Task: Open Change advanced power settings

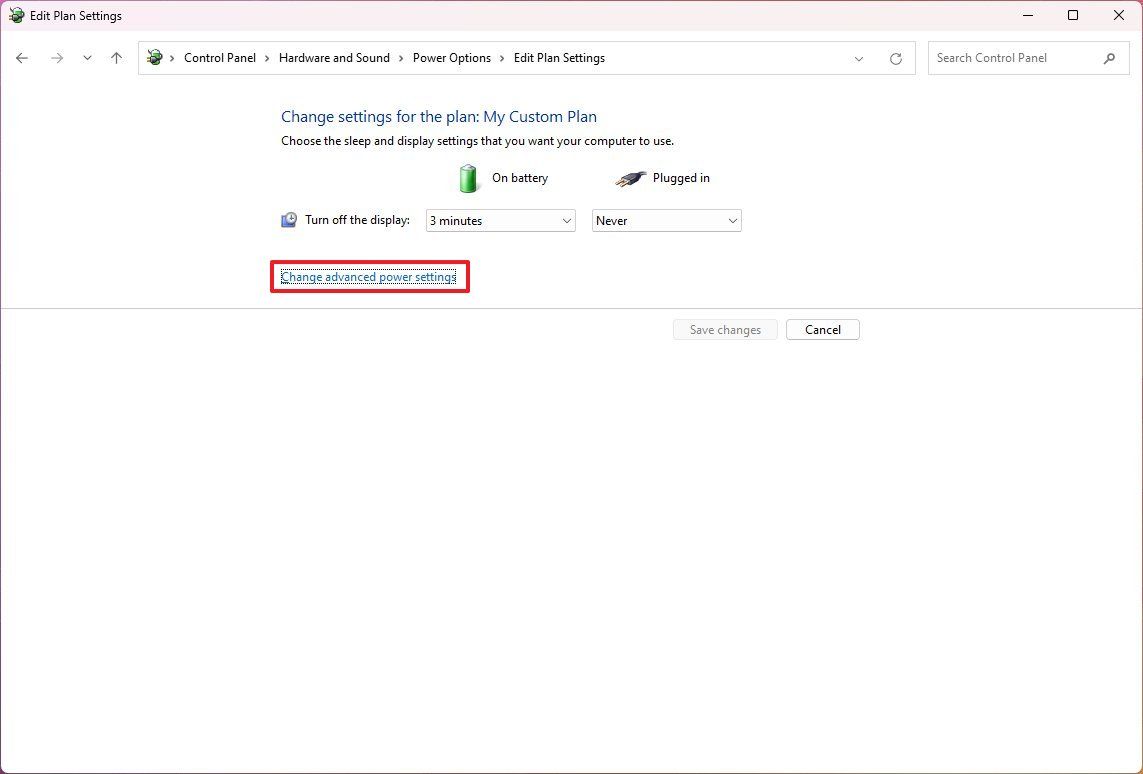Action: [x=369, y=276]
